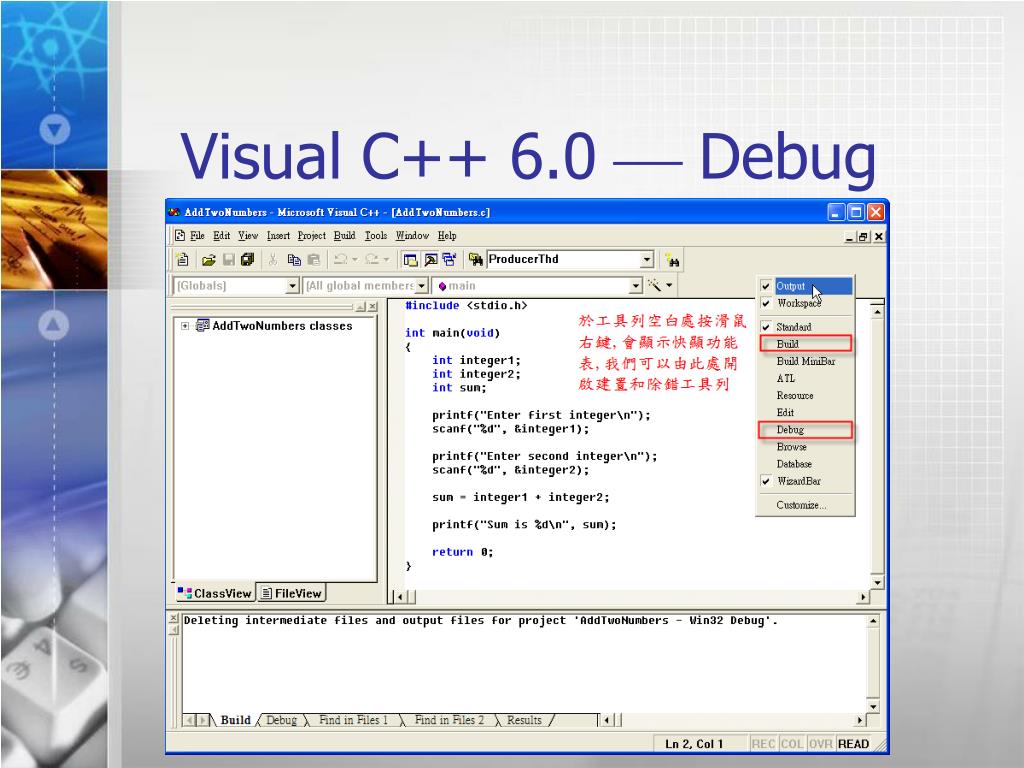This screenshot has width=1024, height=768.
Task: Open the Tools menu
Action: coord(376,236)
